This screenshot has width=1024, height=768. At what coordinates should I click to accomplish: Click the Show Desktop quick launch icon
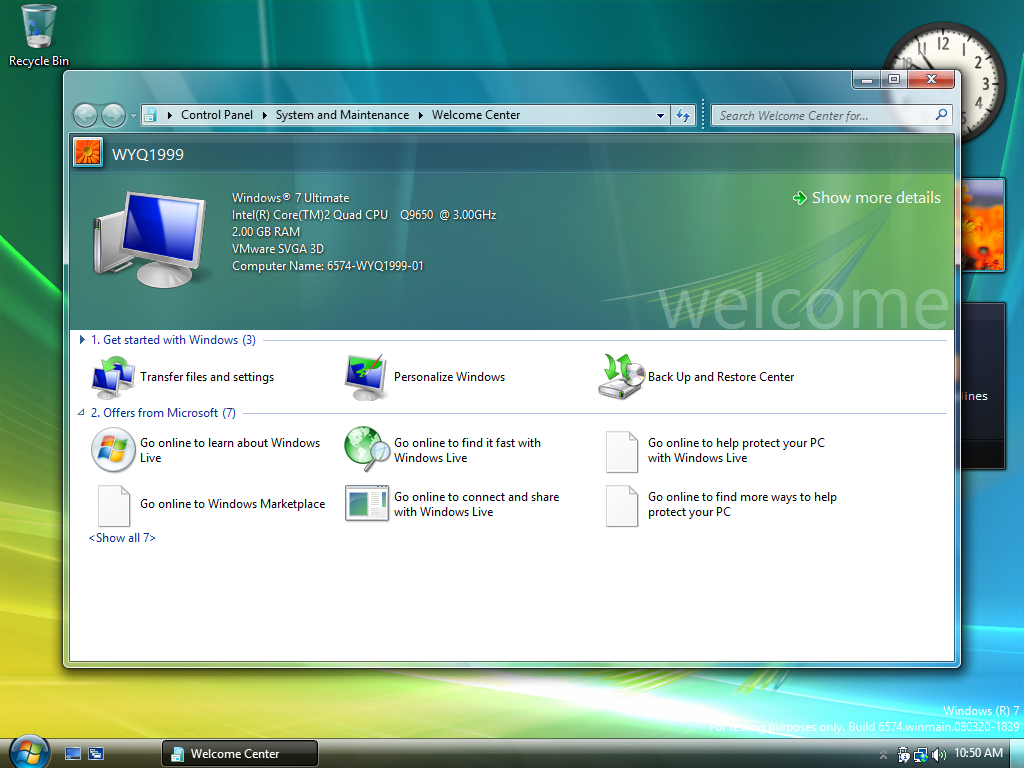(73, 753)
